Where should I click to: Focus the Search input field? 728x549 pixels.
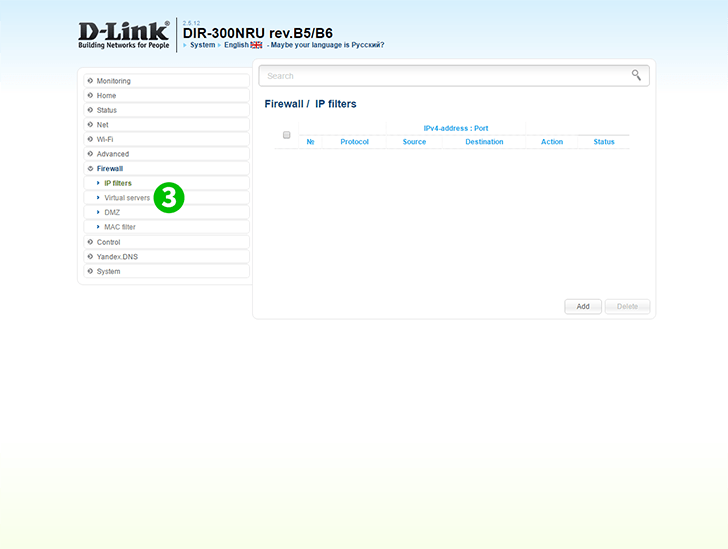445,76
